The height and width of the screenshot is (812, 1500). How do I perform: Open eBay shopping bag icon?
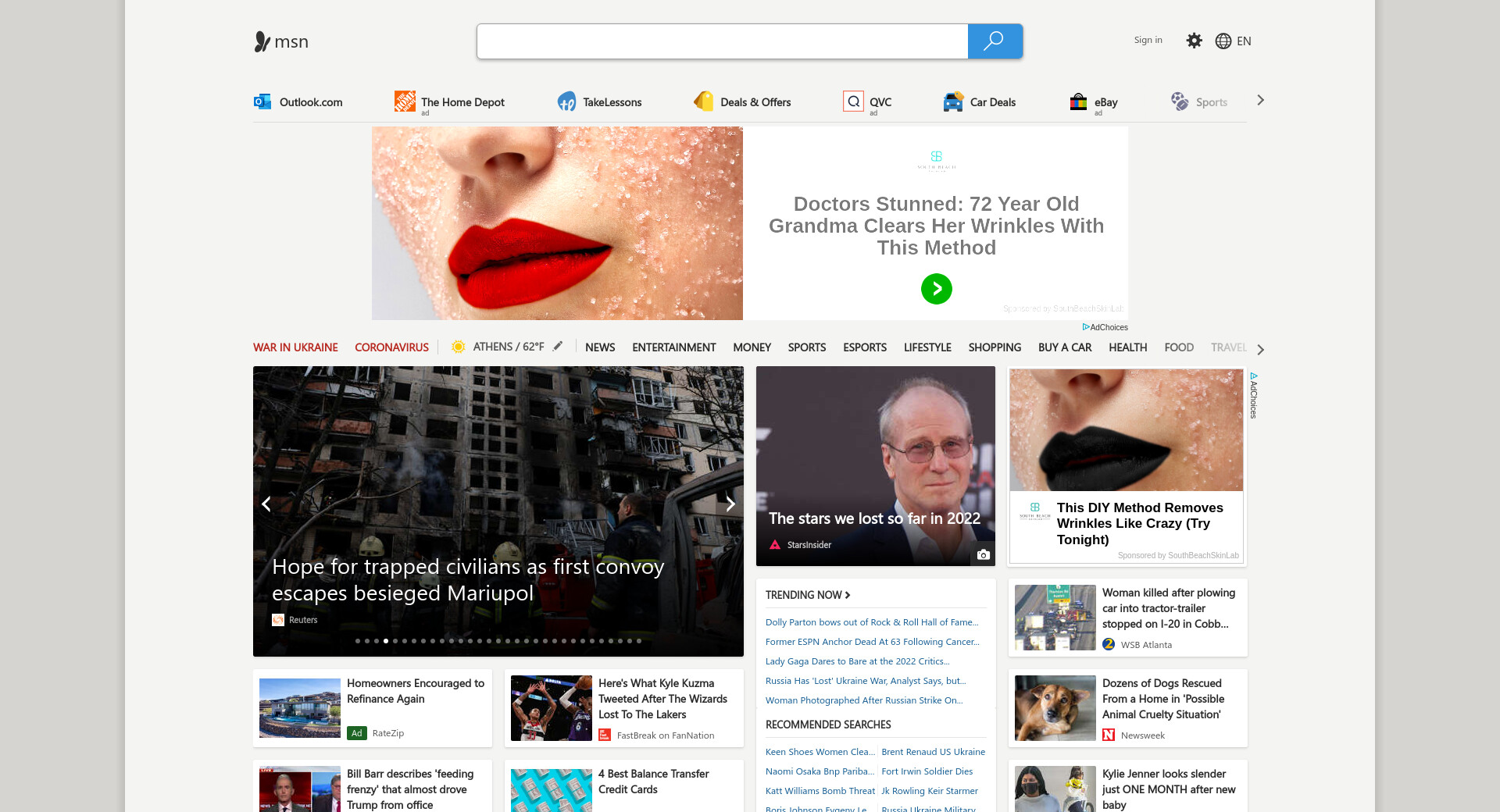pyautogui.click(x=1078, y=101)
